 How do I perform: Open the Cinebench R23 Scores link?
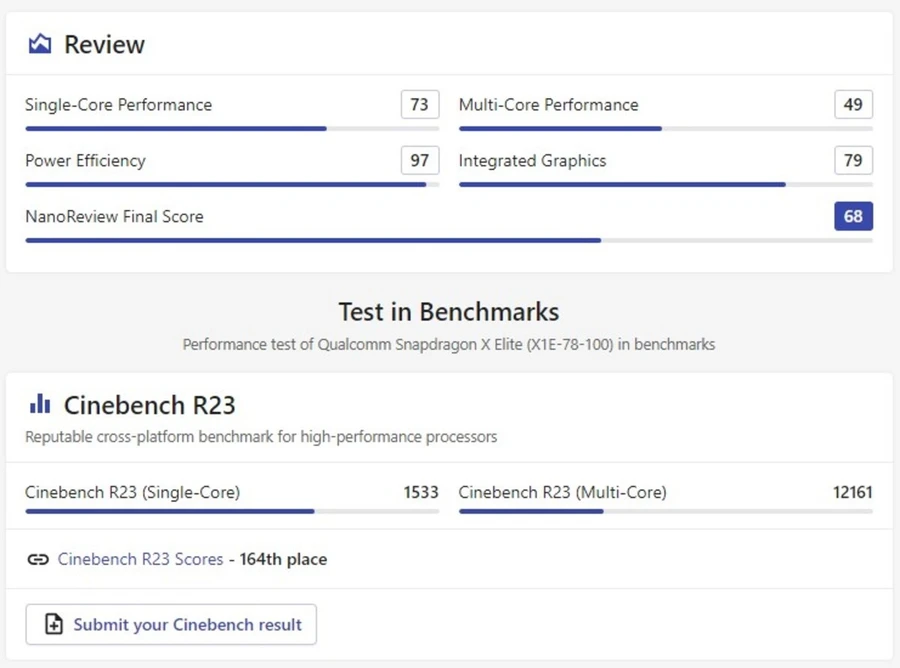[x=140, y=559]
